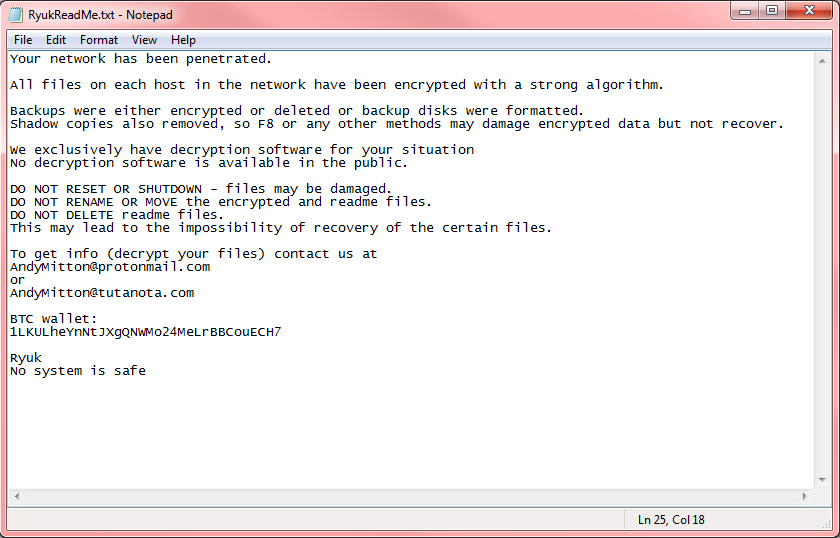Open the Format menu
The image size is (840, 538).
99,40
